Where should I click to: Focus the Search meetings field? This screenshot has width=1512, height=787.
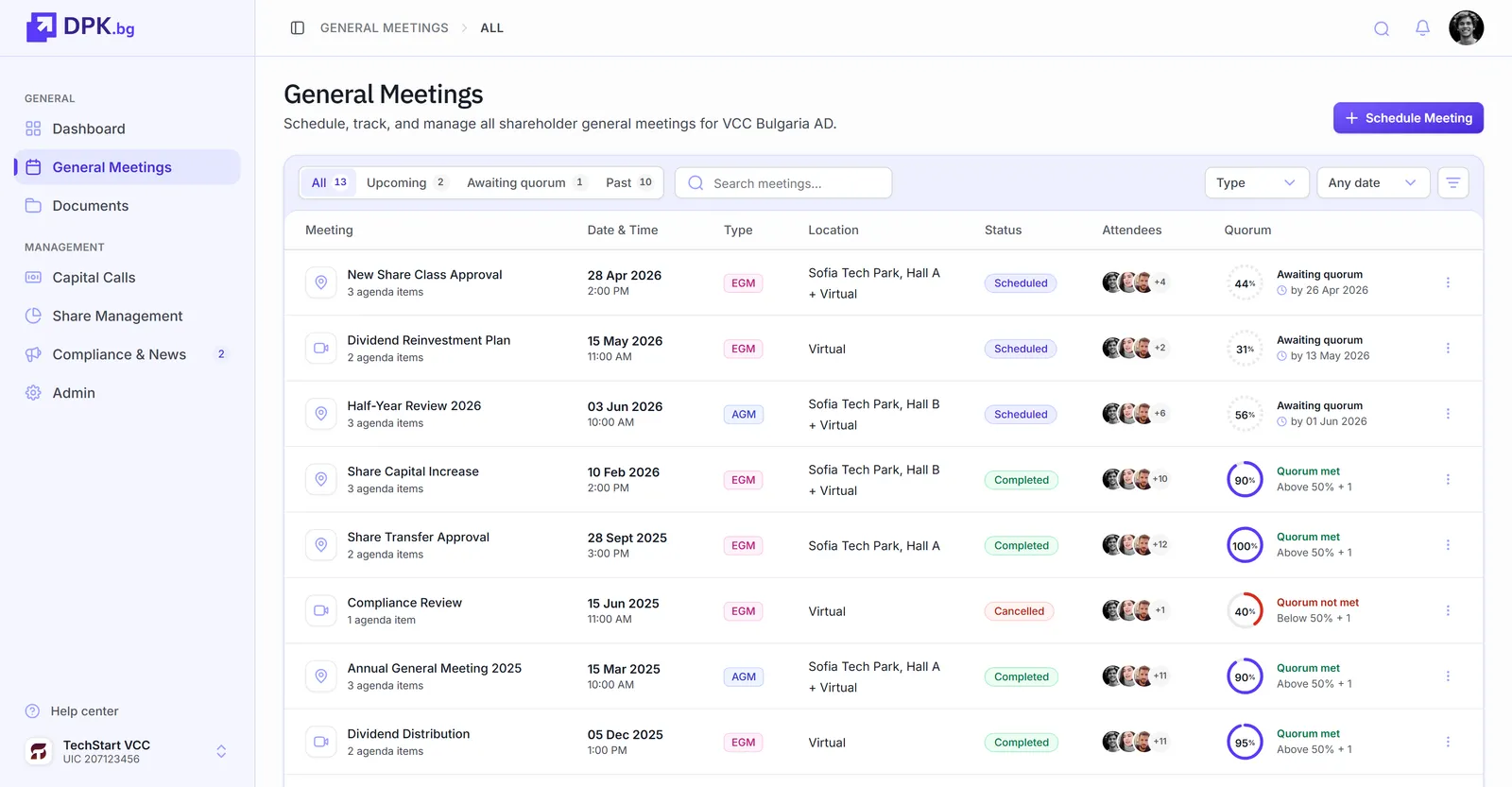click(x=783, y=183)
